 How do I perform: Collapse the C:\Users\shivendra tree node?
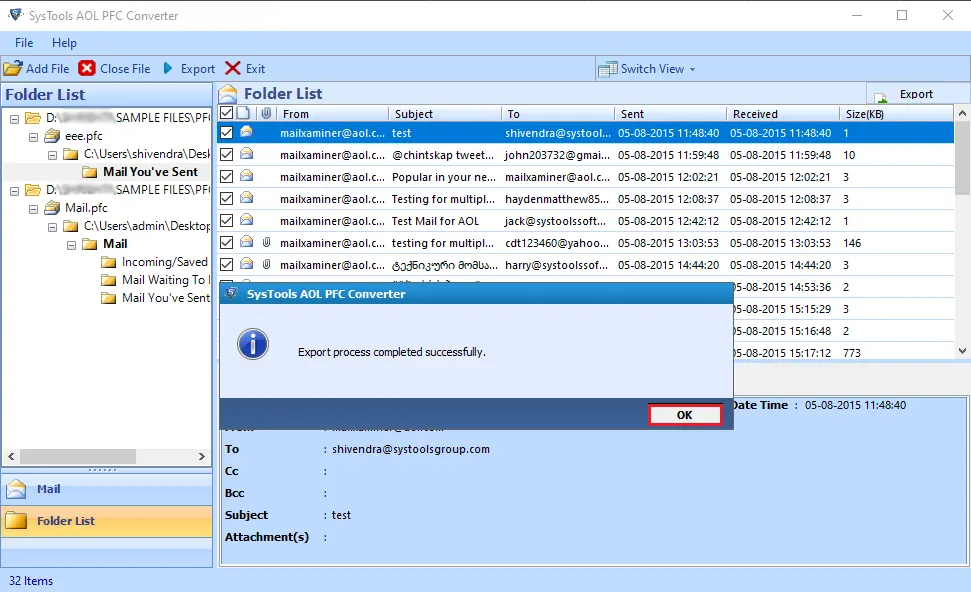(x=53, y=155)
